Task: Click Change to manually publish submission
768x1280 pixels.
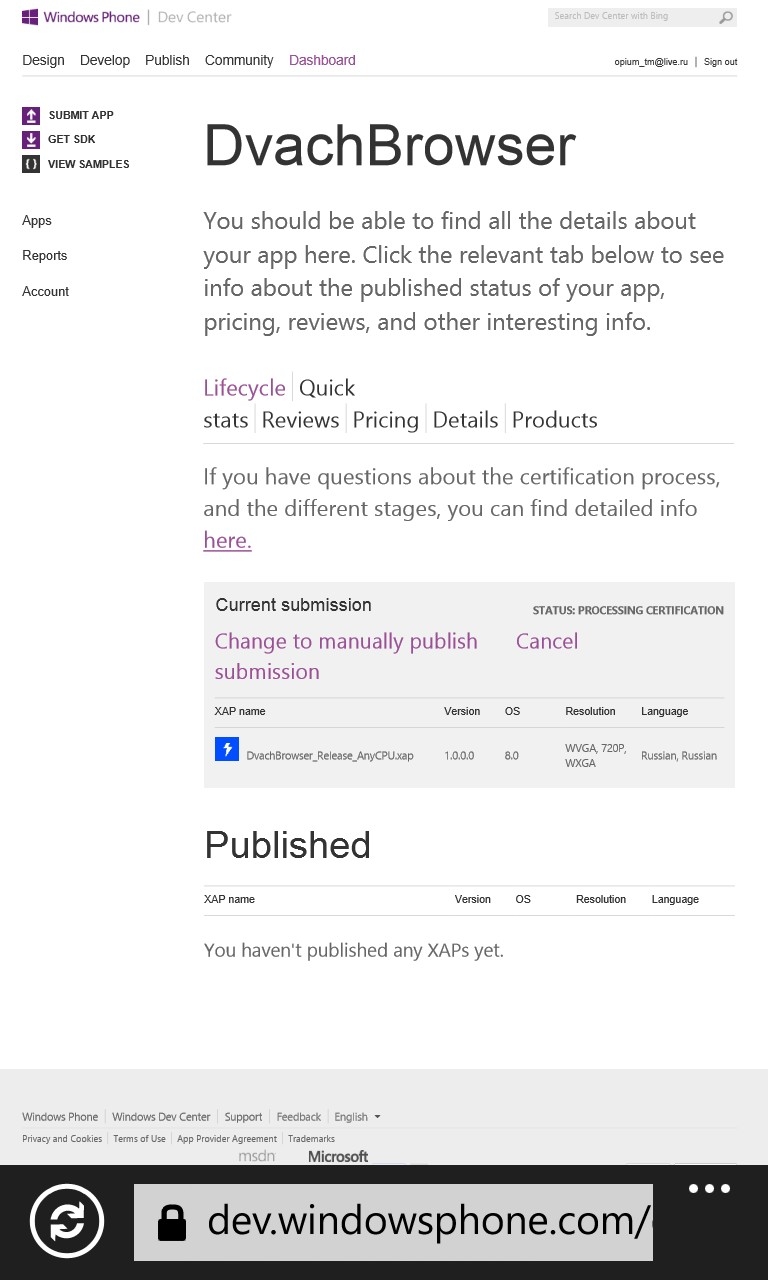Action: click(x=346, y=656)
